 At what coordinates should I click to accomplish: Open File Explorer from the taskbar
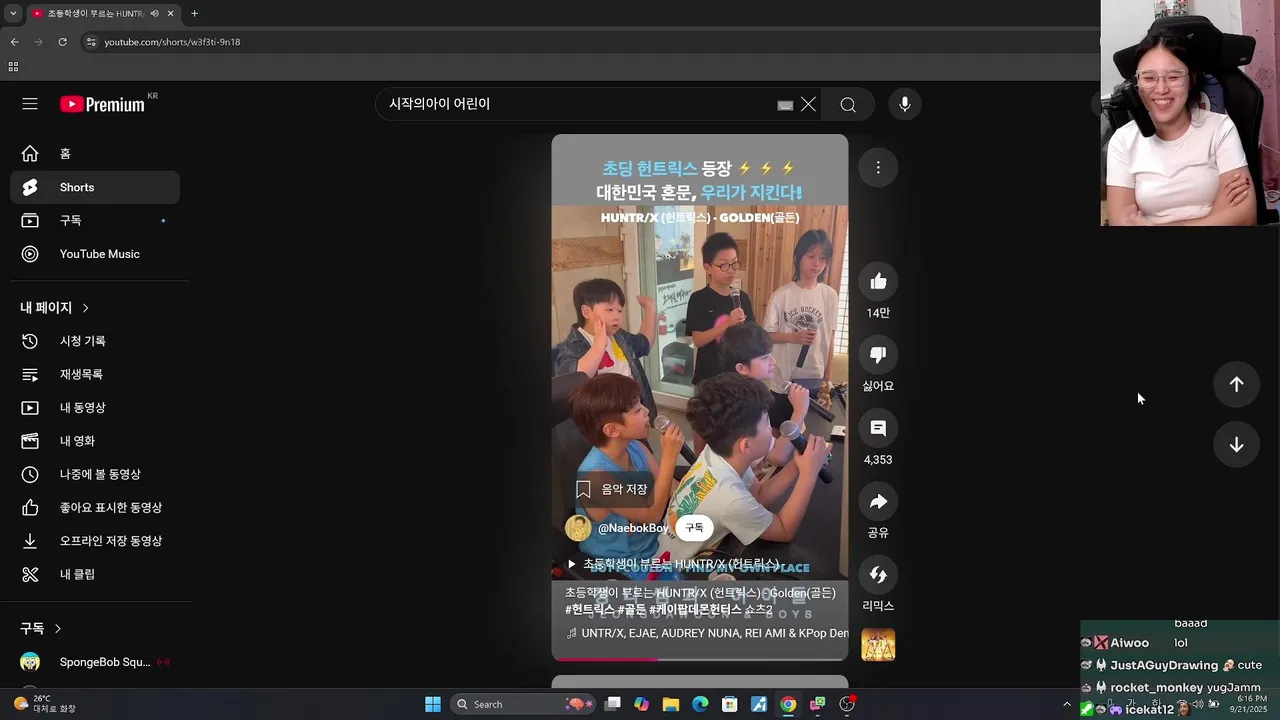point(670,704)
